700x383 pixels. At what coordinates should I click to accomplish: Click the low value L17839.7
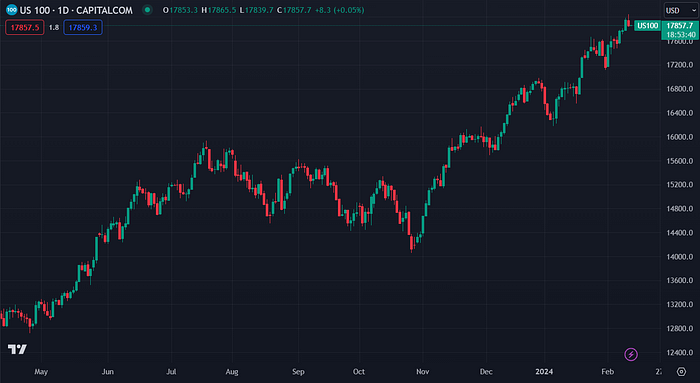click(256, 10)
